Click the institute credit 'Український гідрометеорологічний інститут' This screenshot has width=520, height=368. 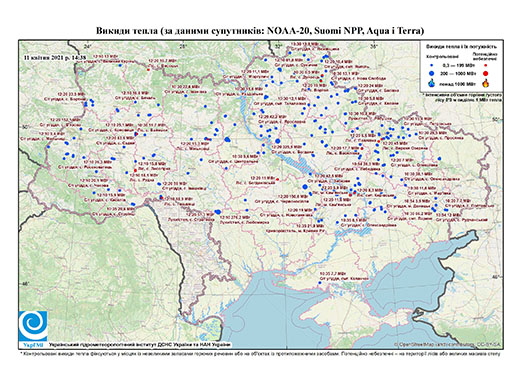[140, 345]
